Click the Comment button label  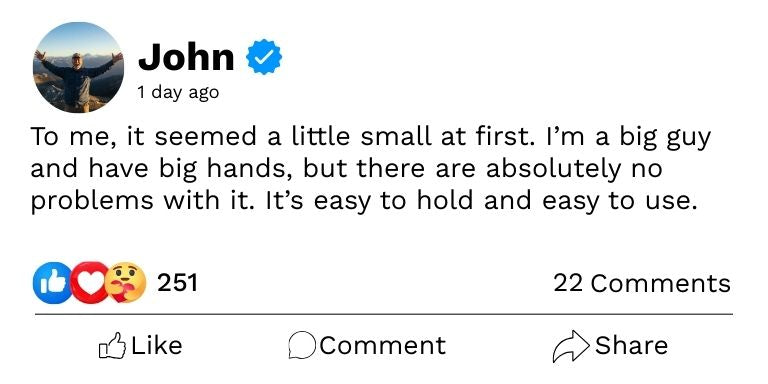tap(383, 345)
